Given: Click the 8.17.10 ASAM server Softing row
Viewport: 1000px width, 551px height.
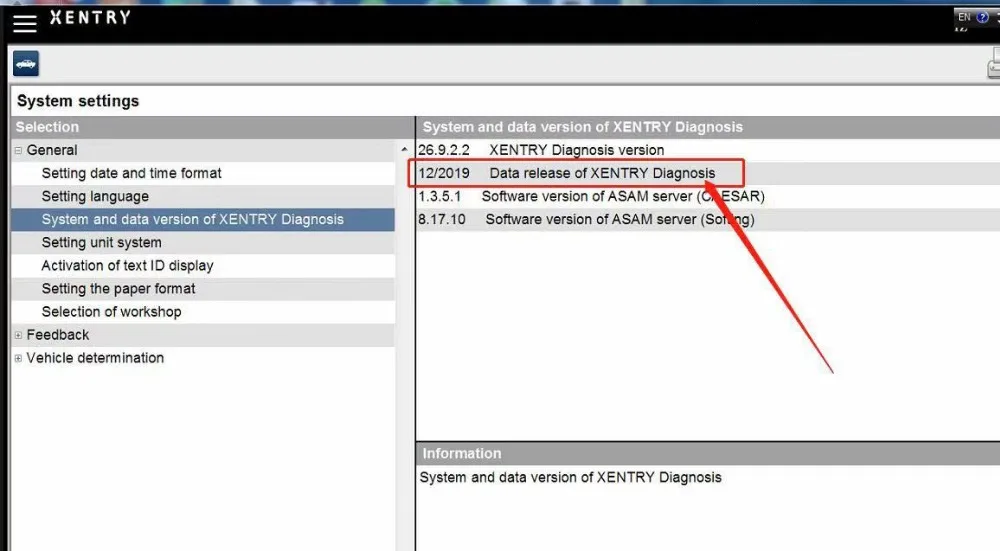Looking at the screenshot, I should tap(708, 219).
